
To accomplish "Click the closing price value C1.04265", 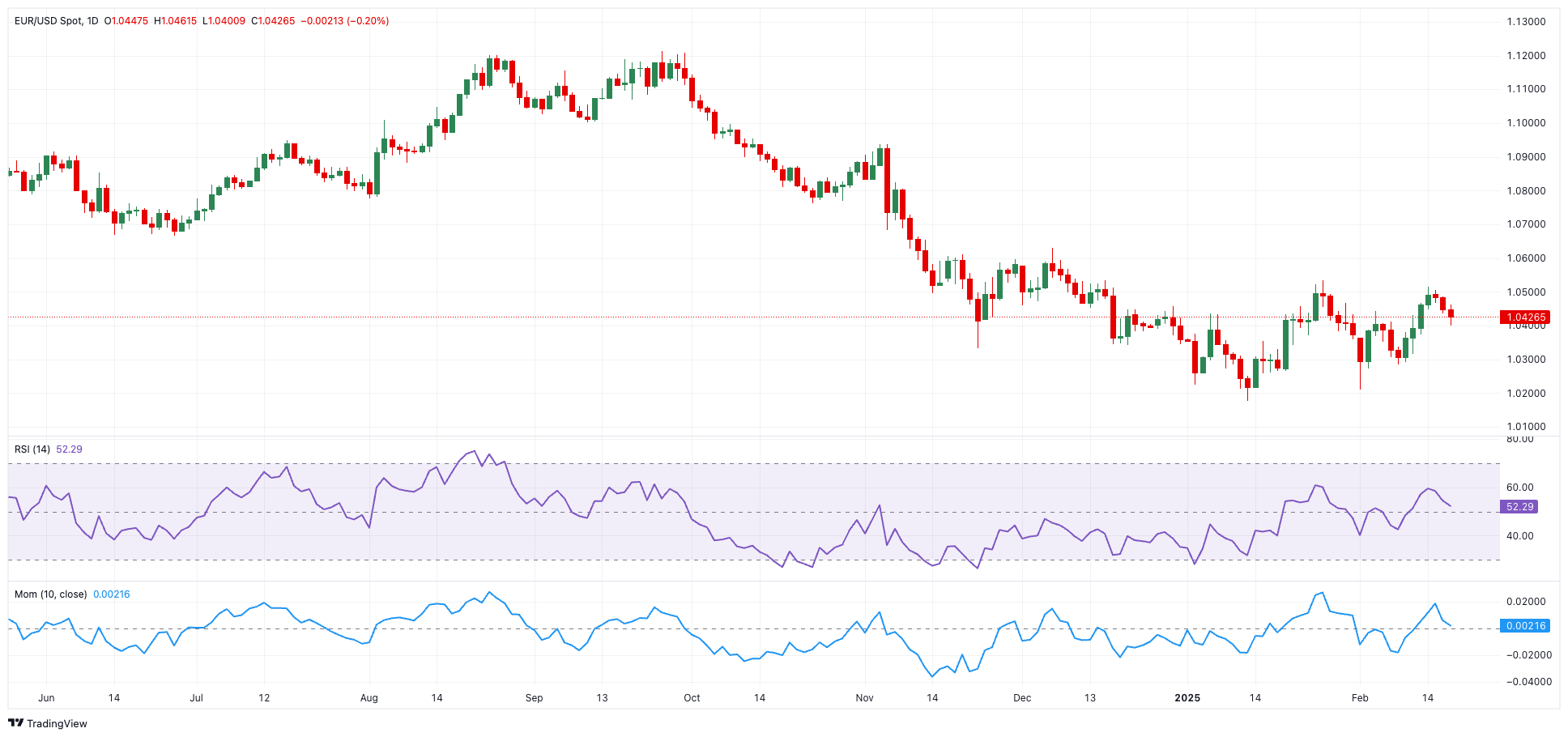I will [273, 21].
